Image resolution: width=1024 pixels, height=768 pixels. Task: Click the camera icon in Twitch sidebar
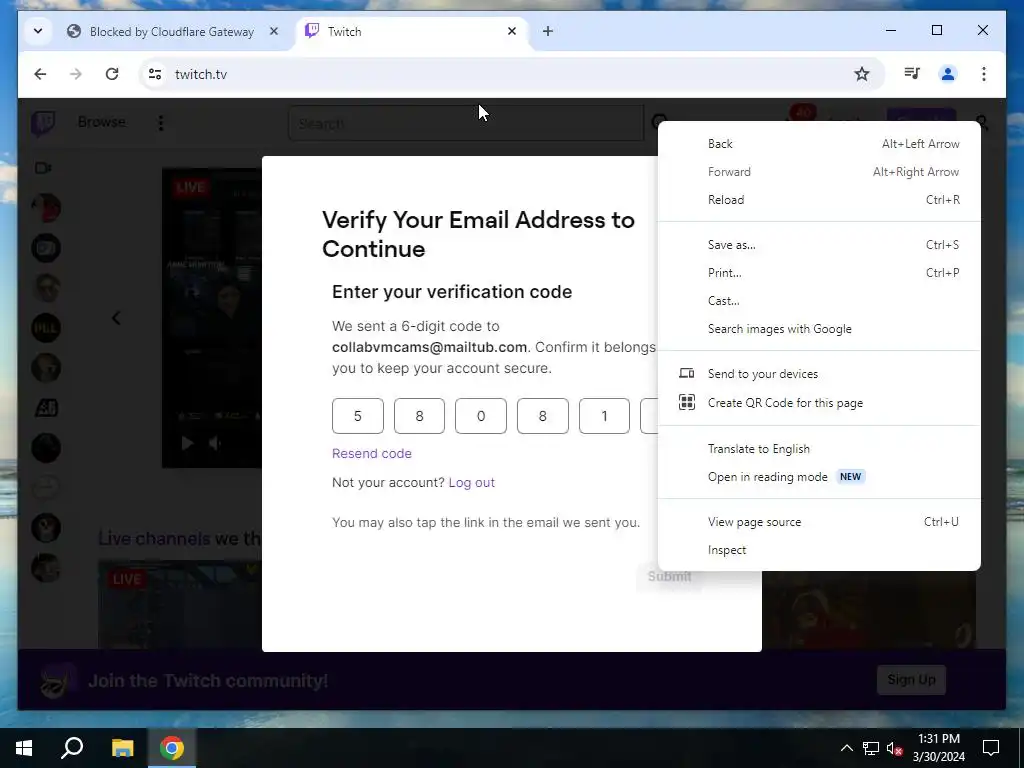coord(43,168)
